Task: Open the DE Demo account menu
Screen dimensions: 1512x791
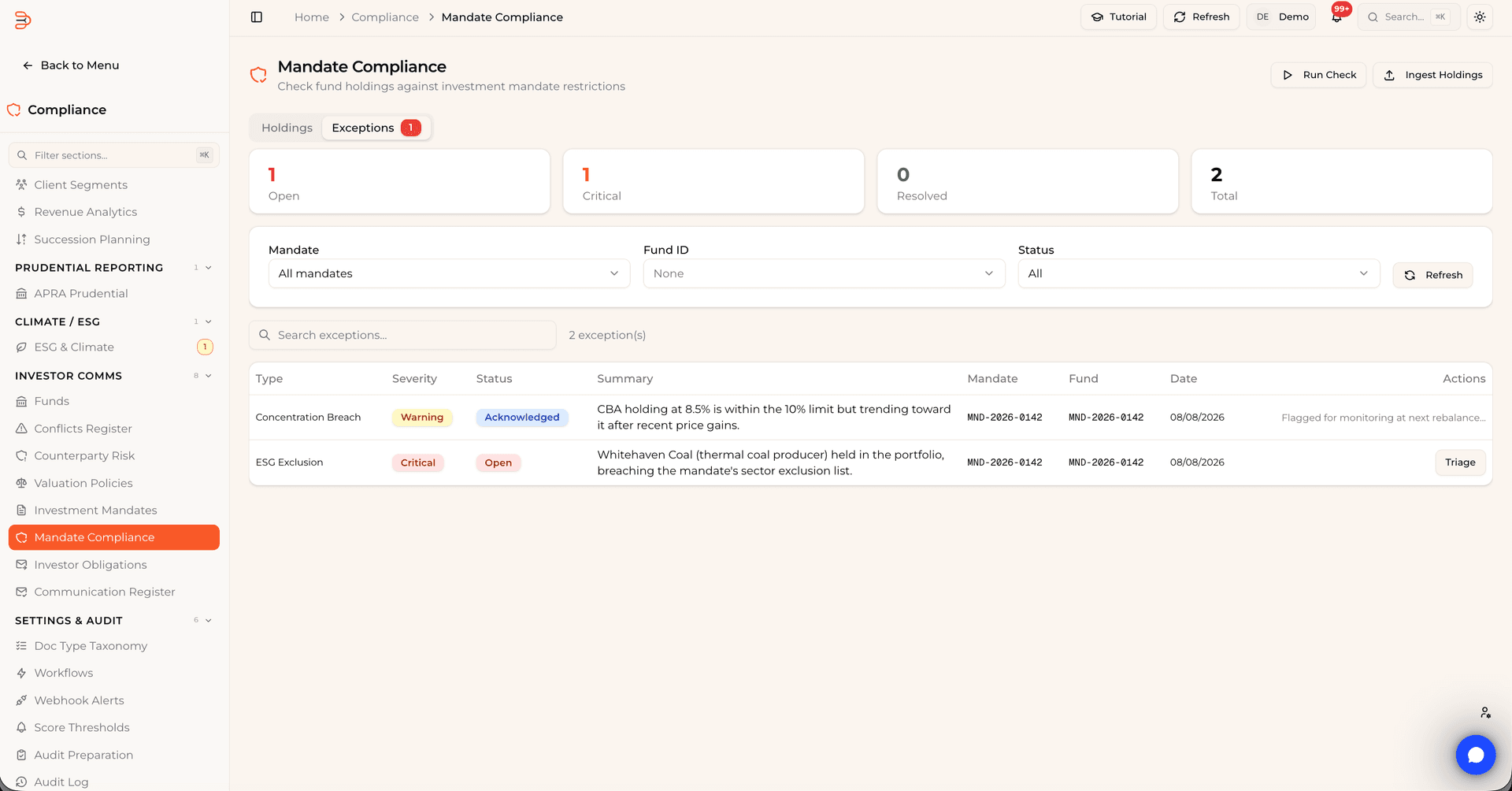Action: point(1281,17)
